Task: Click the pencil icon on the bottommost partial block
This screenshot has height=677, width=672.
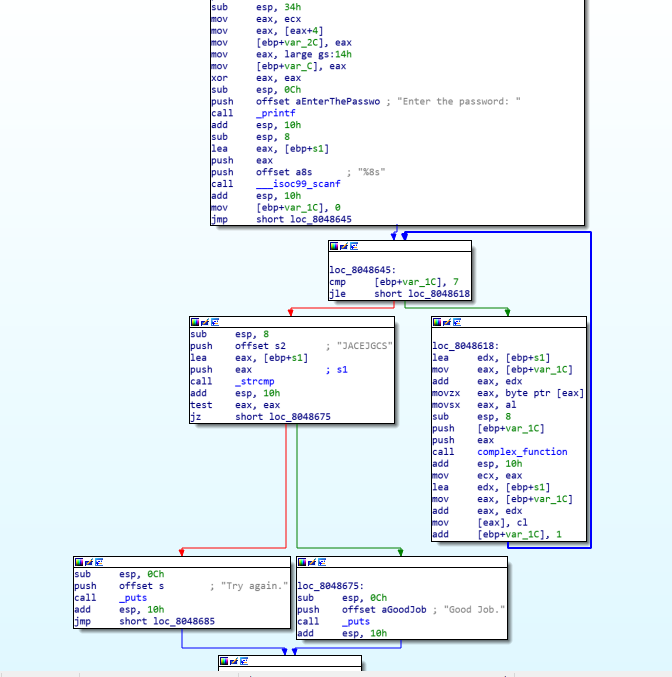Action: (234, 661)
